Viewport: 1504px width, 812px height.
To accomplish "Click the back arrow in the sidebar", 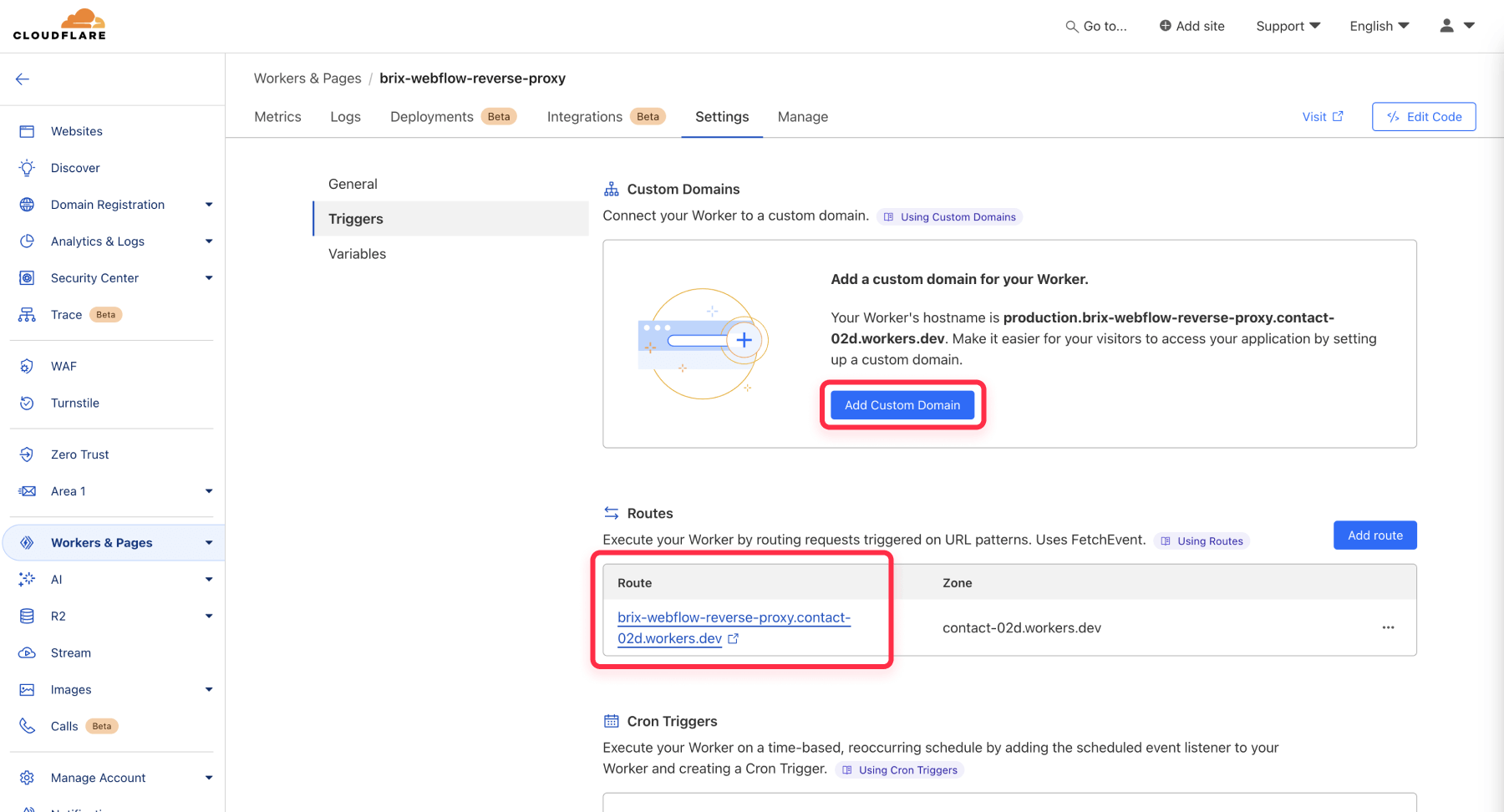I will 23,79.
